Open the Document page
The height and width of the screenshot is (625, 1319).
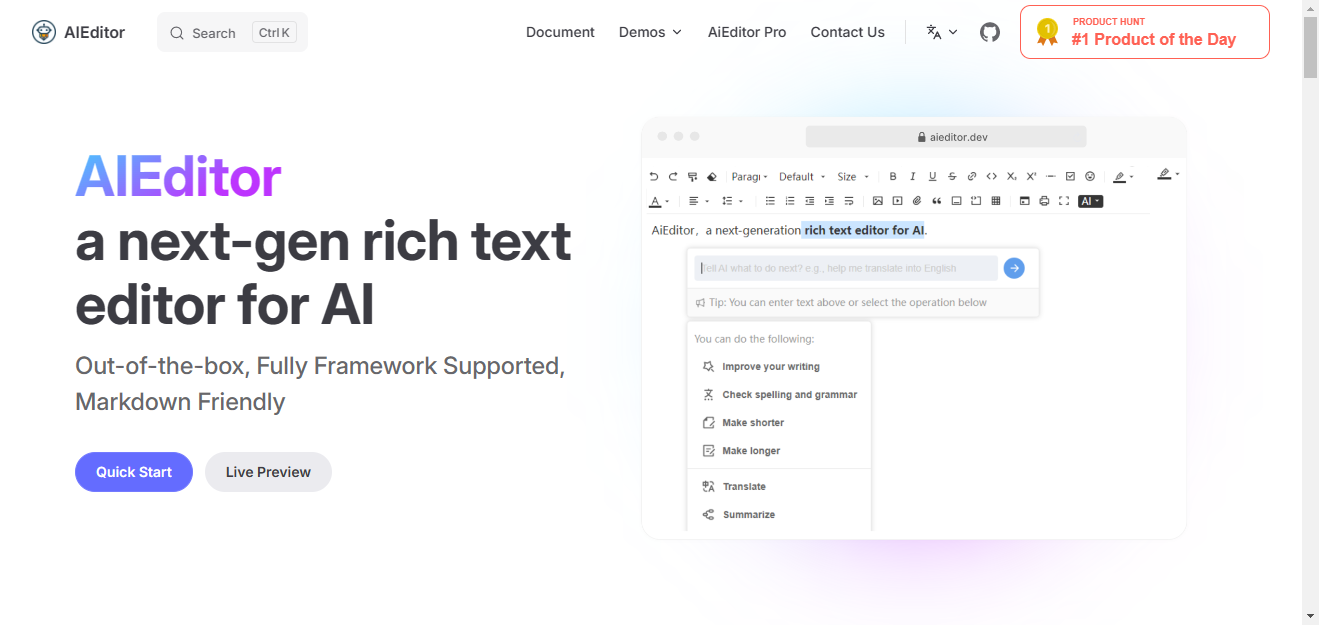point(560,32)
